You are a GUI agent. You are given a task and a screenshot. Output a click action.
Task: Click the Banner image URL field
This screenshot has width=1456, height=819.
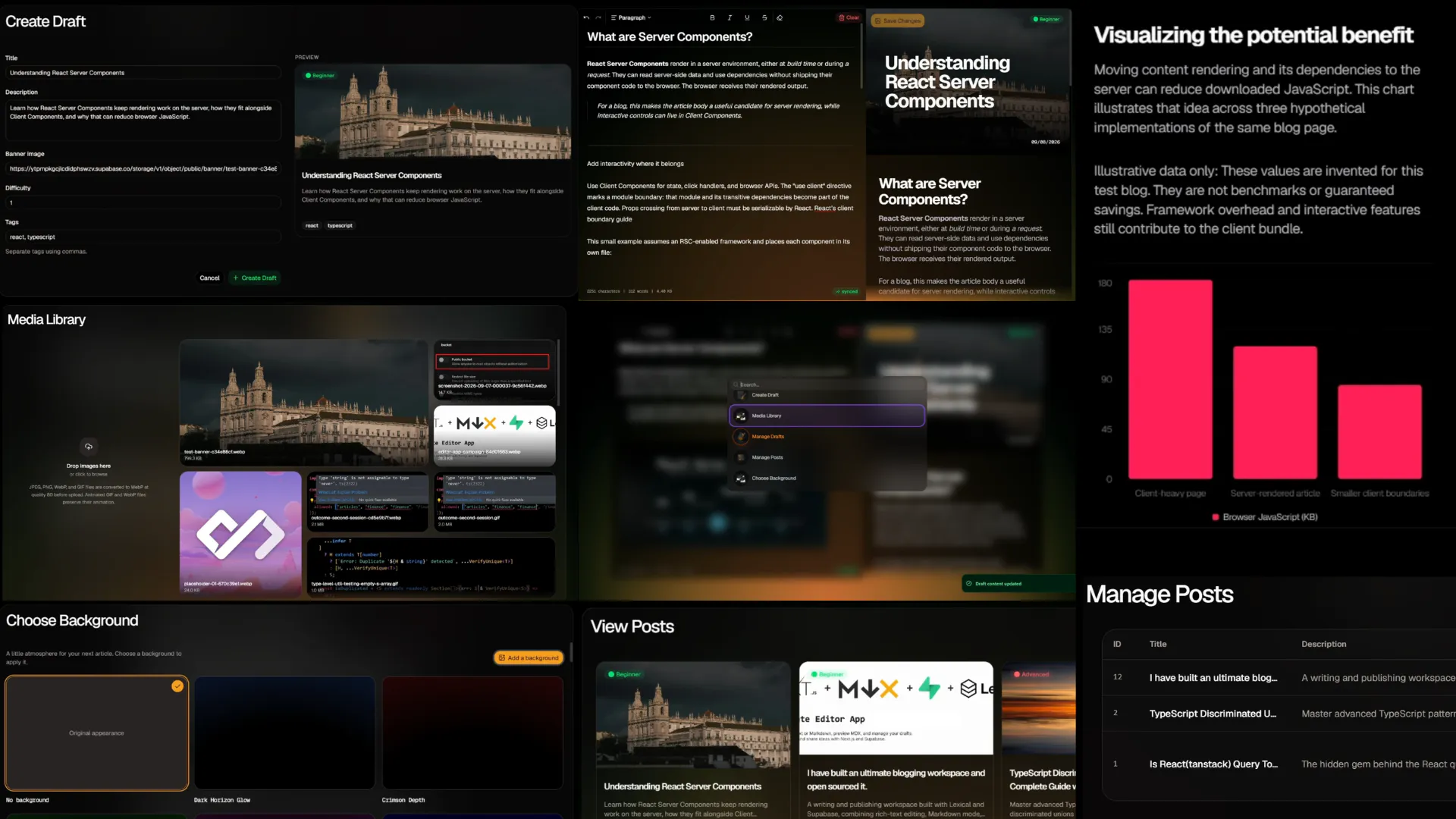143,168
